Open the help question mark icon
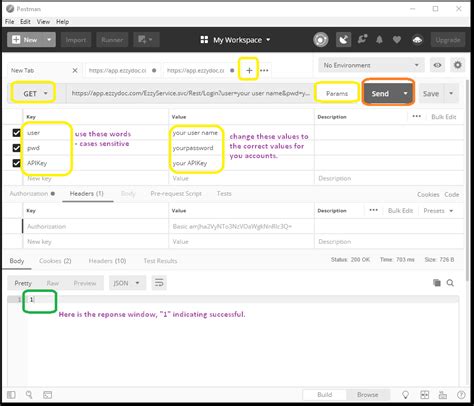474x406 pixels. pos(461,395)
